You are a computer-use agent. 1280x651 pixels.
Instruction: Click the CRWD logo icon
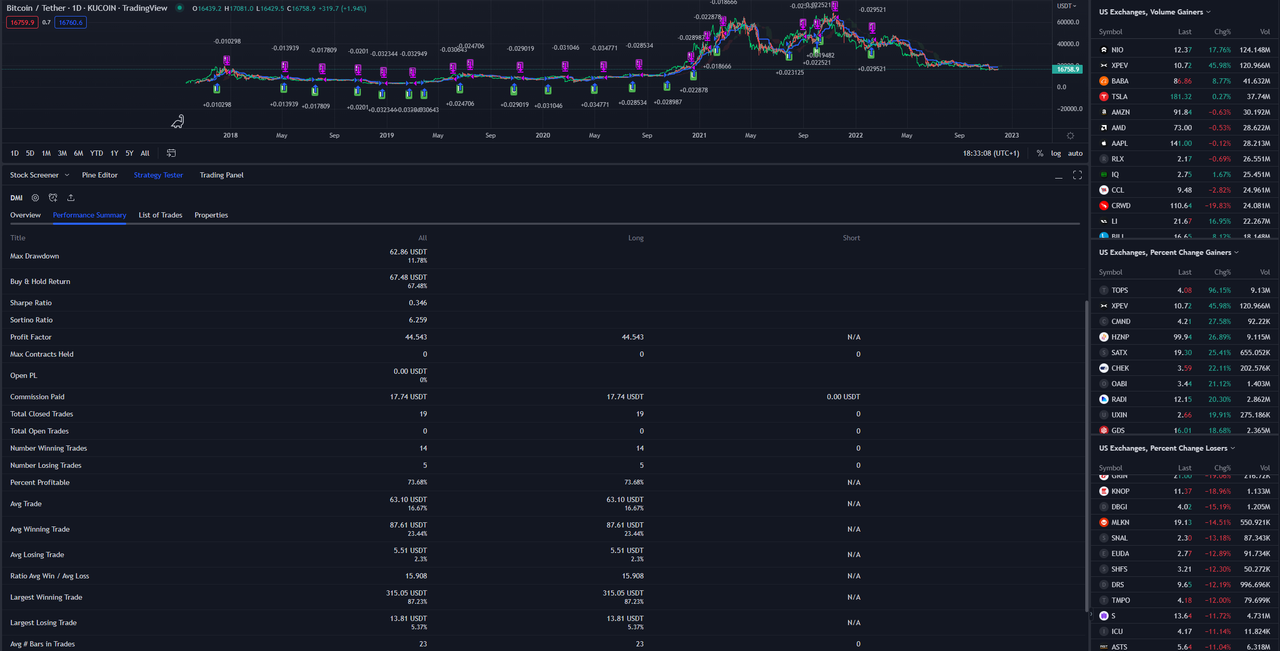pyautogui.click(x=1104, y=205)
